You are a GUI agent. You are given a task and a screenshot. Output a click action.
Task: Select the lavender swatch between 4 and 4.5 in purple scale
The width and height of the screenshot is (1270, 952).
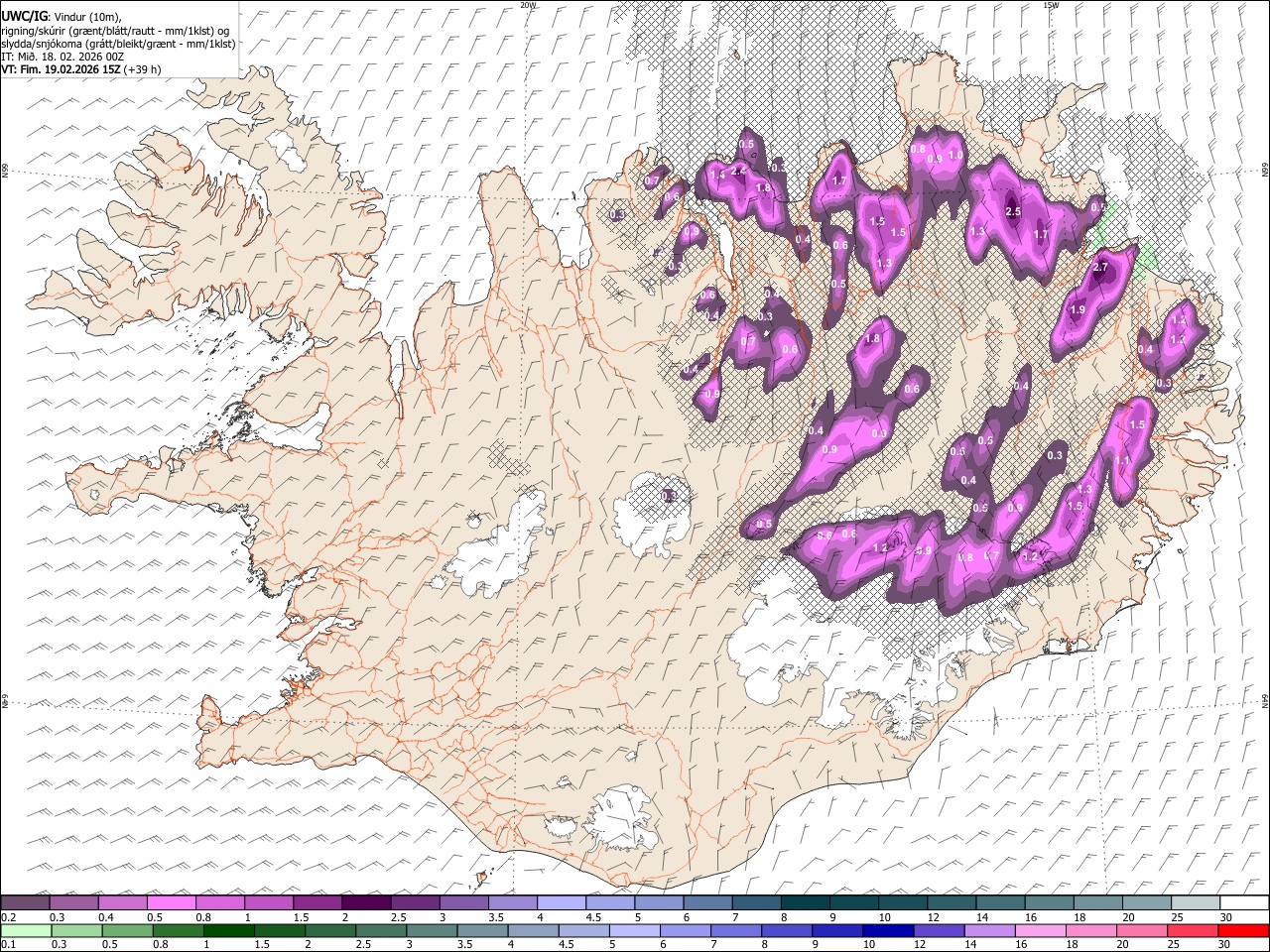click(561, 903)
